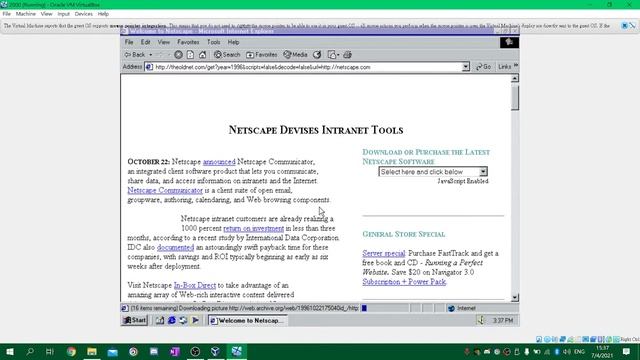Click the guest system tray icon
The height and width of the screenshot is (360, 640).
(480, 320)
